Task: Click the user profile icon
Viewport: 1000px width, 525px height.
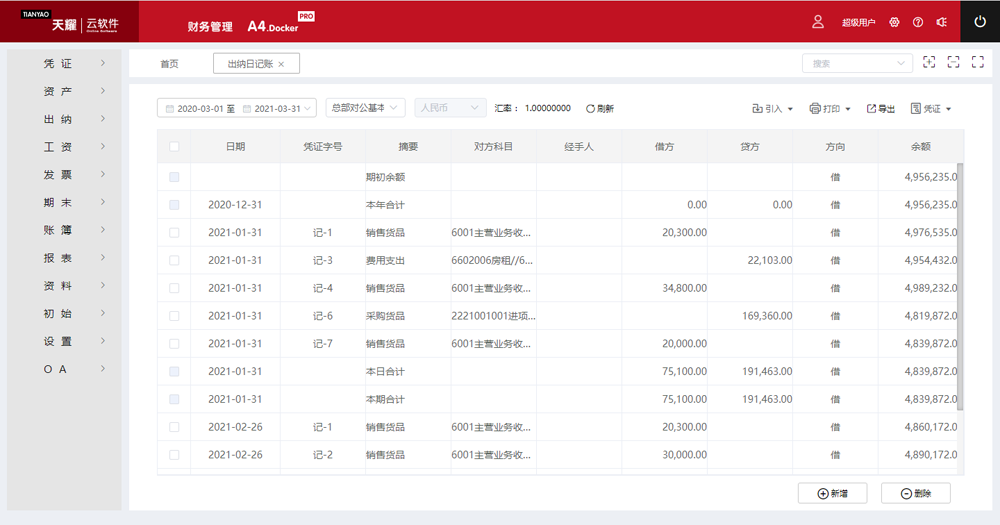Action: pyautogui.click(x=818, y=22)
